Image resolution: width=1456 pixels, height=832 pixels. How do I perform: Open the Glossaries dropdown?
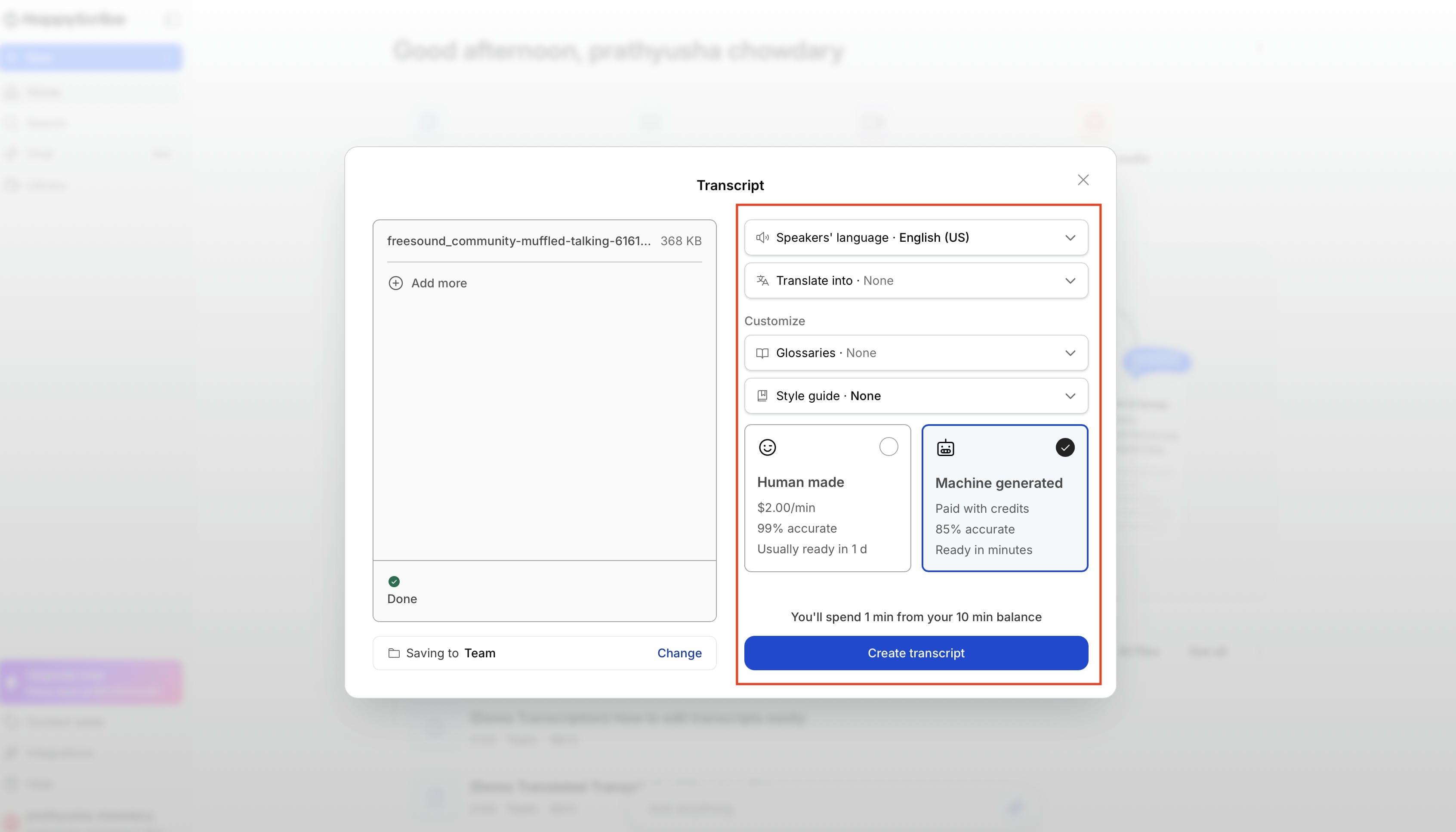916,353
